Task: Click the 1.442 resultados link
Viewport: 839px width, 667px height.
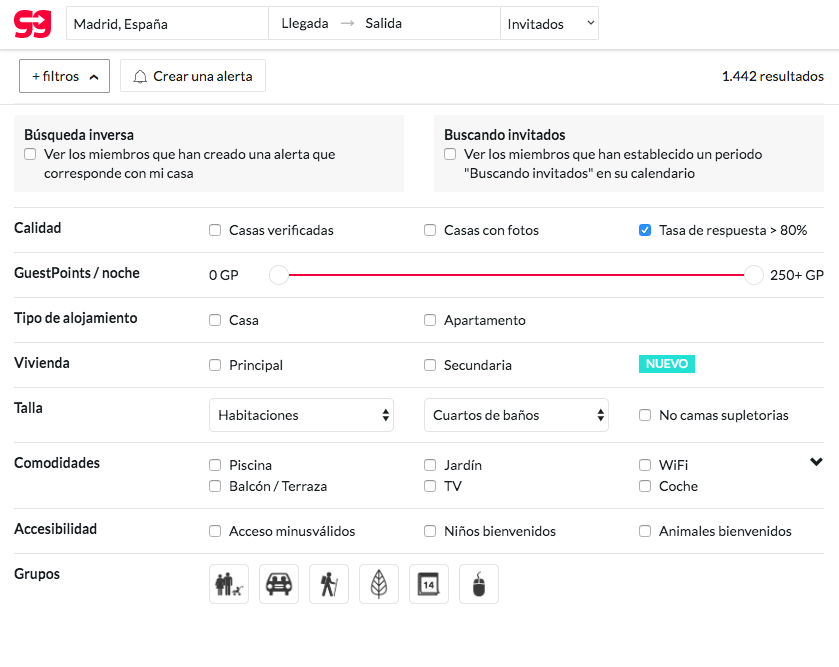Action: 772,75
